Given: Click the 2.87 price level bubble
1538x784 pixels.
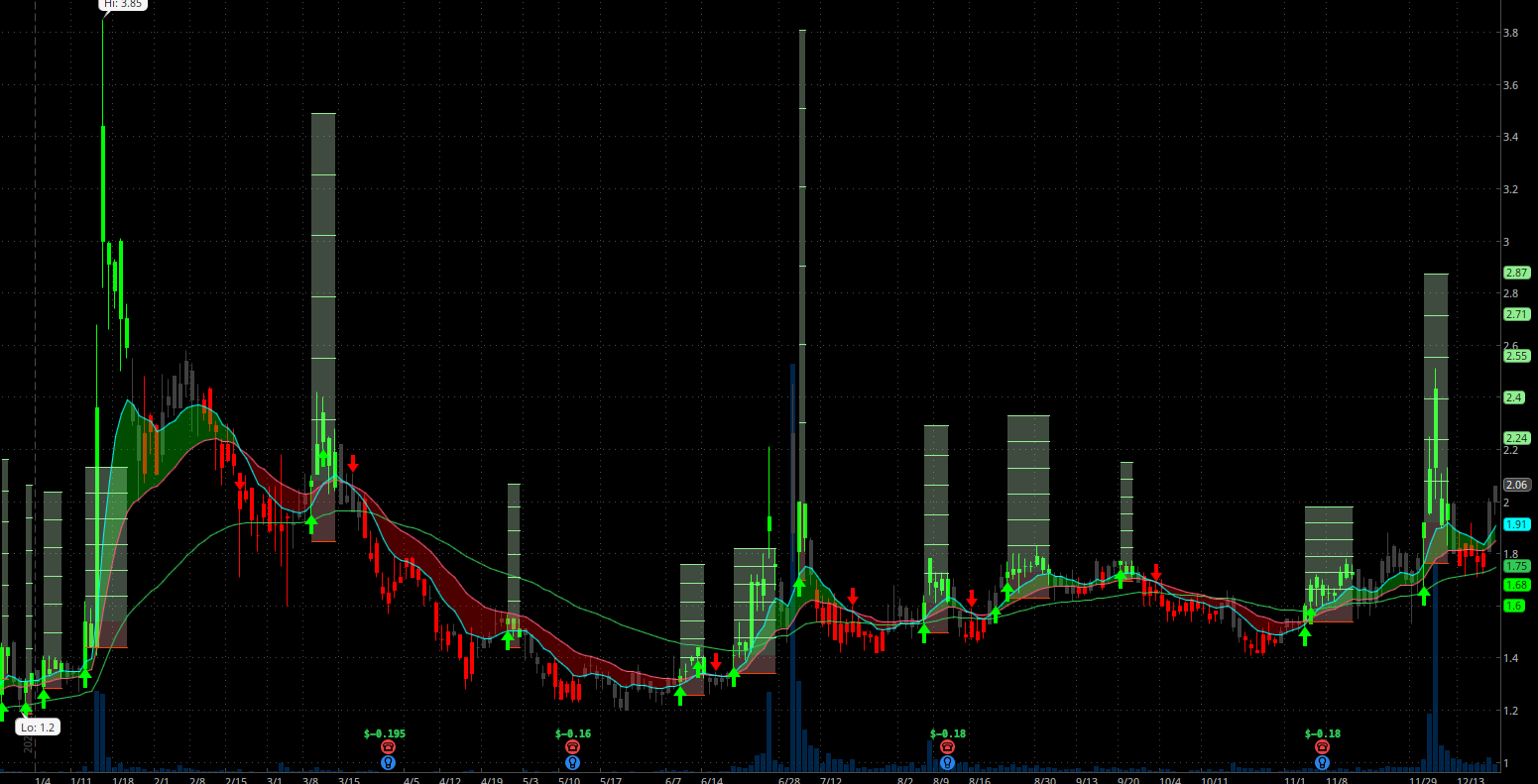Looking at the screenshot, I should pyautogui.click(x=1517, y=273).
